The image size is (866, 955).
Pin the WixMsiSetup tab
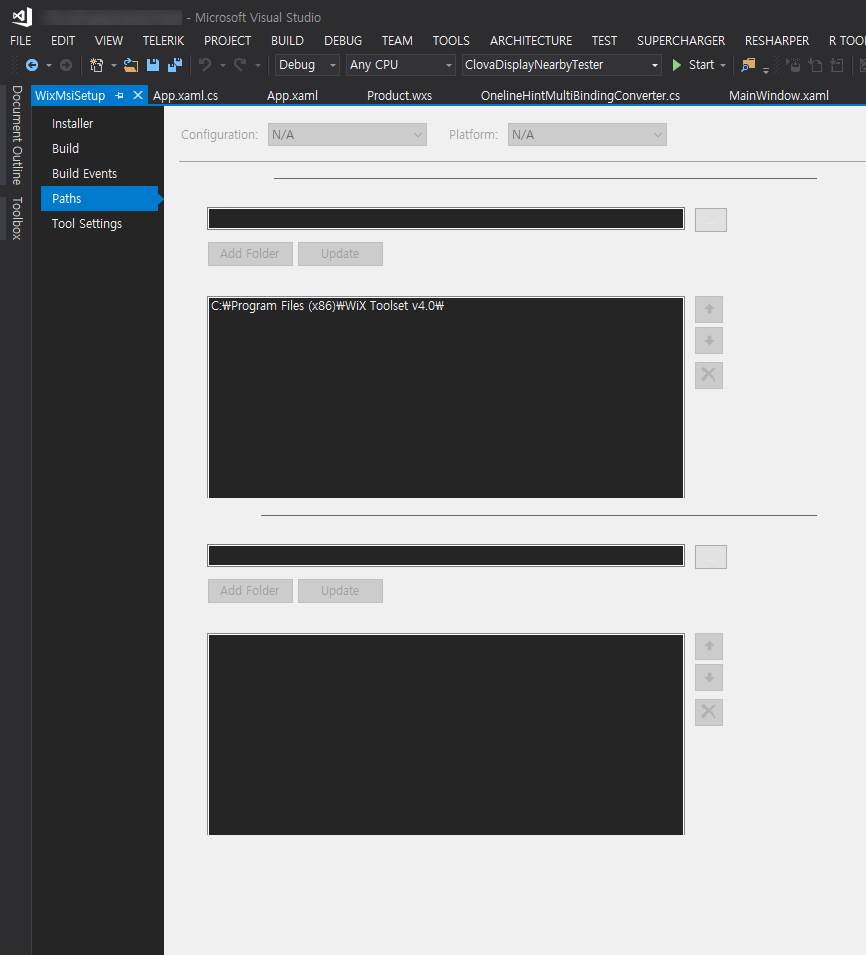119,96
